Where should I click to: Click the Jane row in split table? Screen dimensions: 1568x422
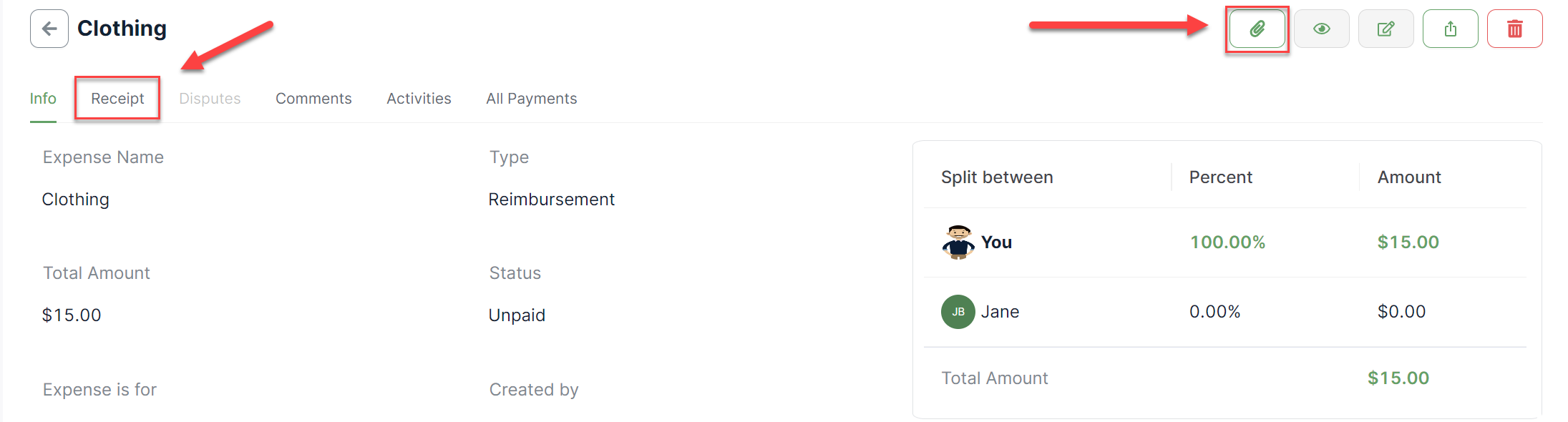1225,312
